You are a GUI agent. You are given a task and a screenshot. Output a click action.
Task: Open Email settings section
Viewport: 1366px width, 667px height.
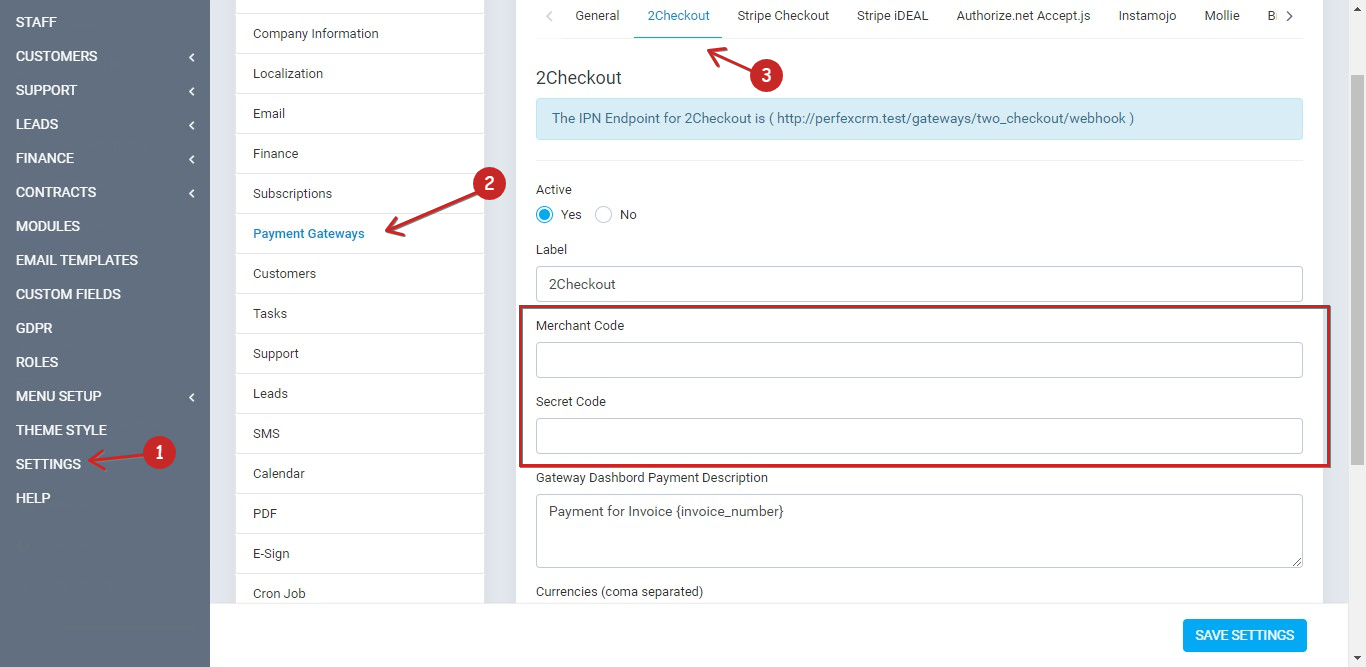(360, 114)
